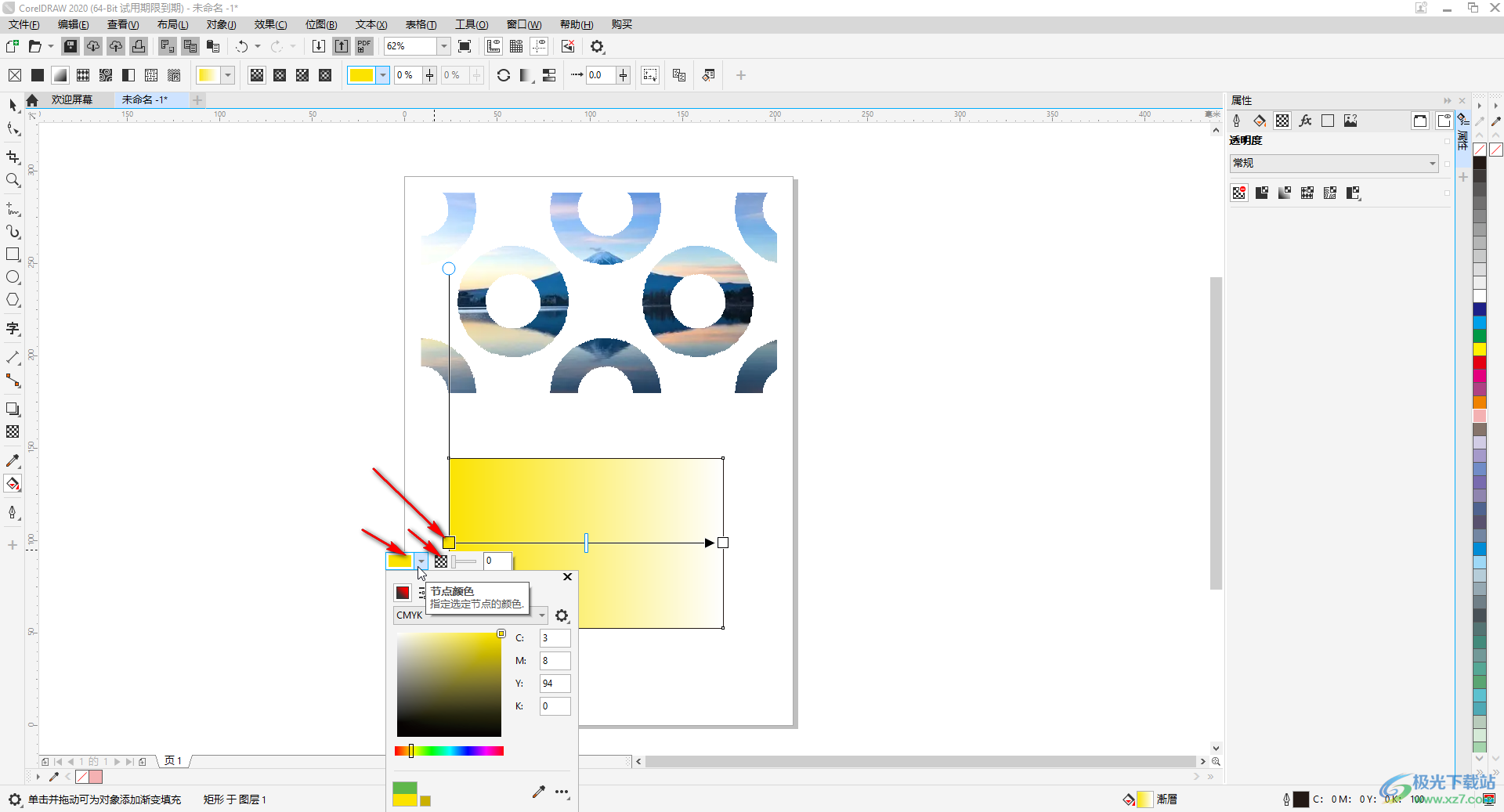Open the 购买 menu link
The height and width of the screenshot is (812, 1504).
[x=622, y=24]
